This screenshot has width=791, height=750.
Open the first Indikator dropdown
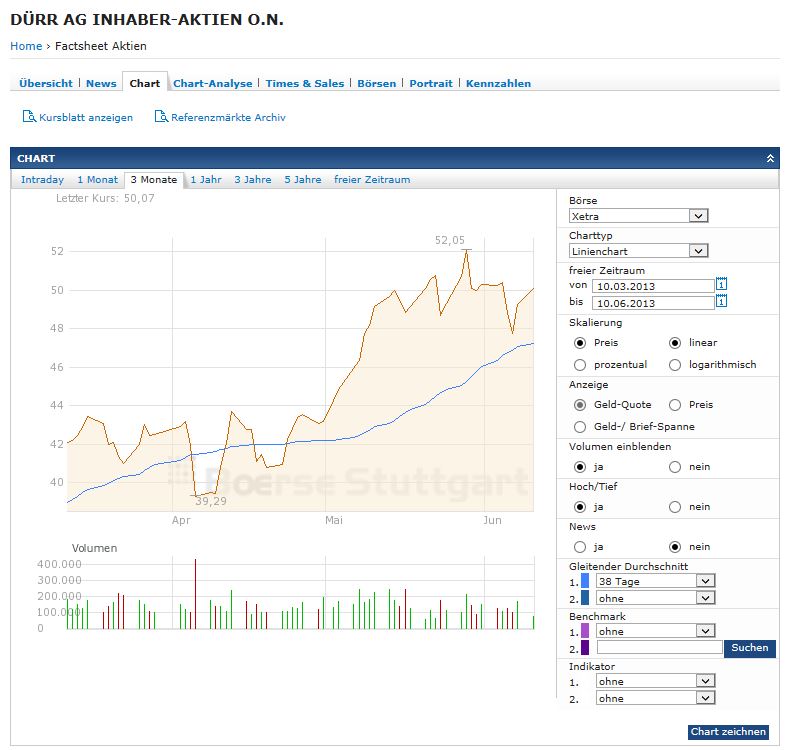point(705,681)
